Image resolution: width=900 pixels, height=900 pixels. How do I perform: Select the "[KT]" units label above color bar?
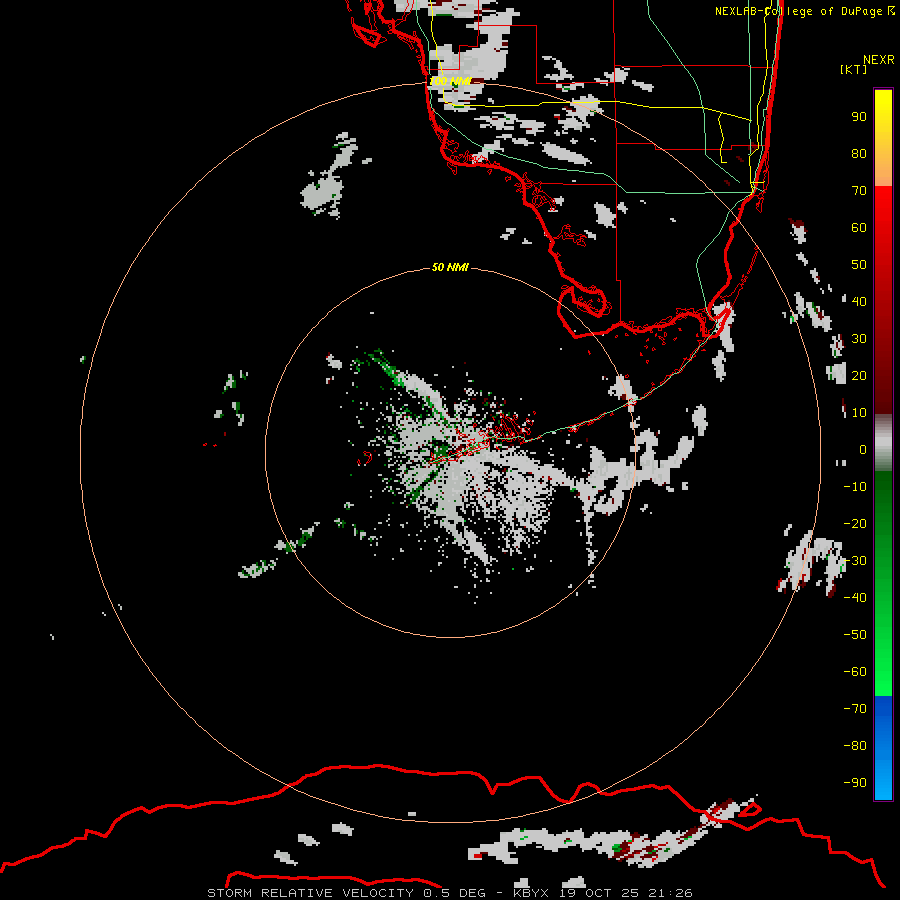point(853,69)
